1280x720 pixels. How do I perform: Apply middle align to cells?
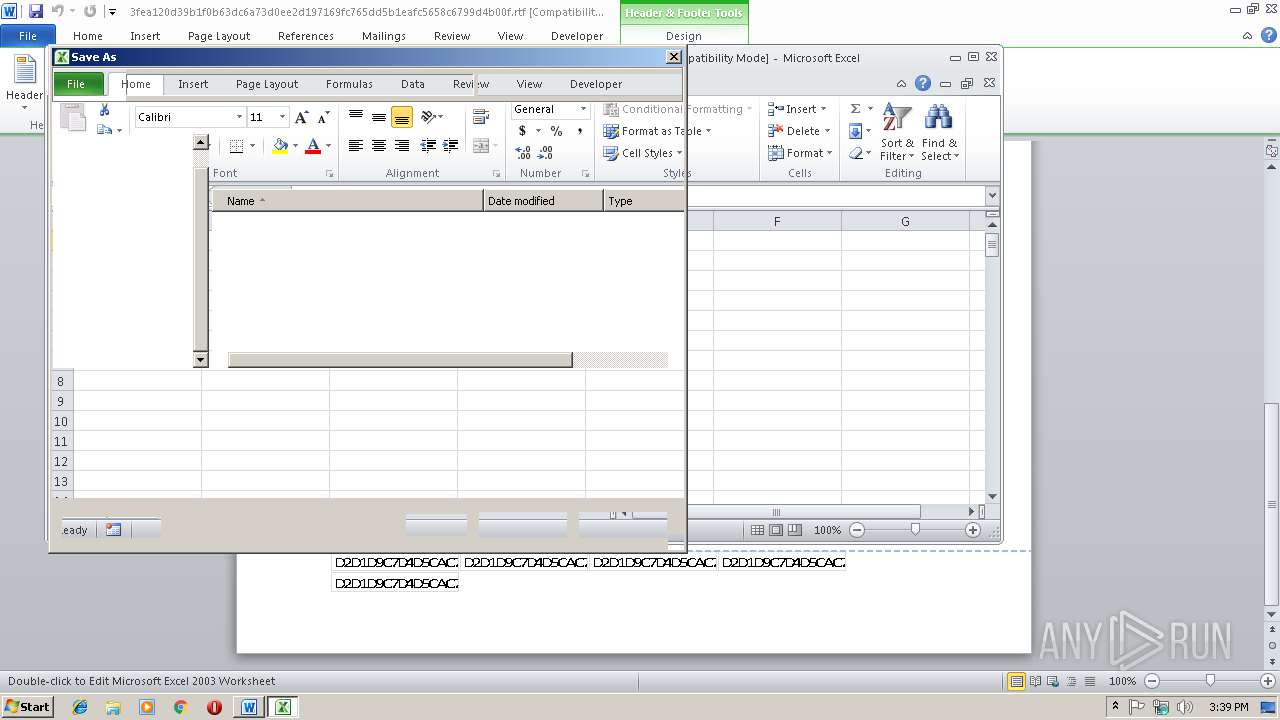tap(379, 117)
